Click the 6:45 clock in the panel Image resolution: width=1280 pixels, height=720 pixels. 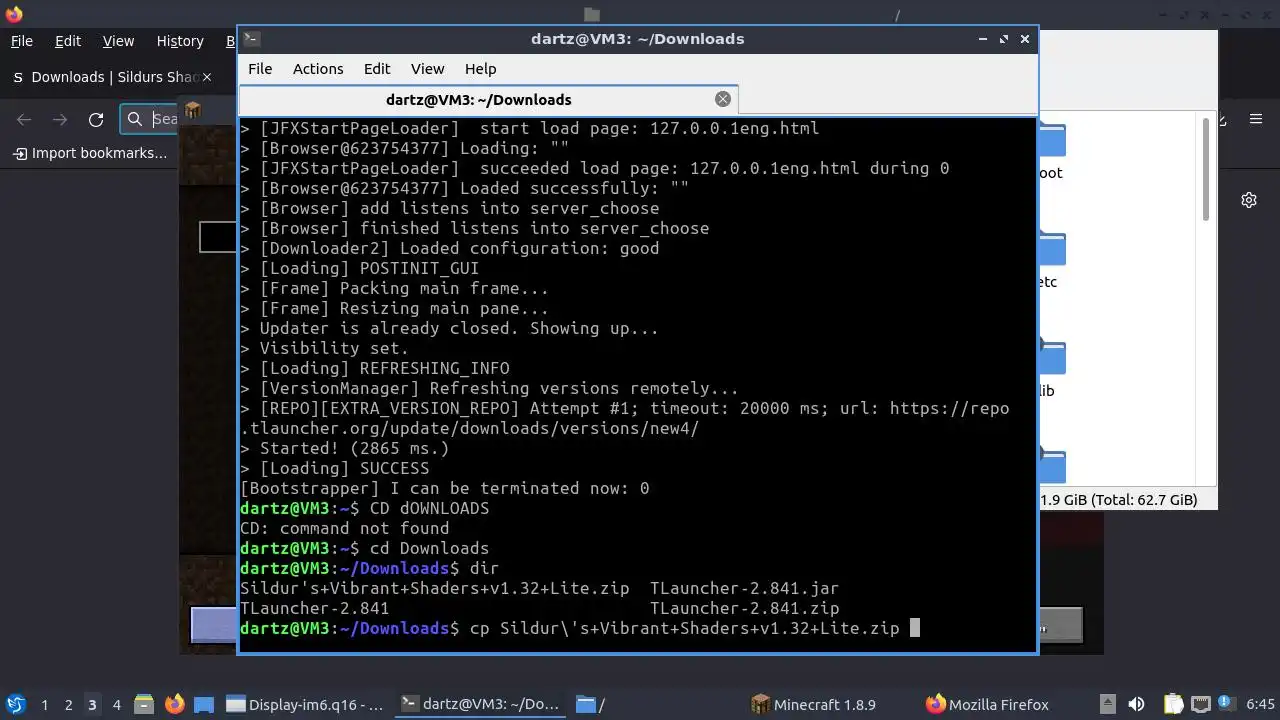click(1260, 704)
